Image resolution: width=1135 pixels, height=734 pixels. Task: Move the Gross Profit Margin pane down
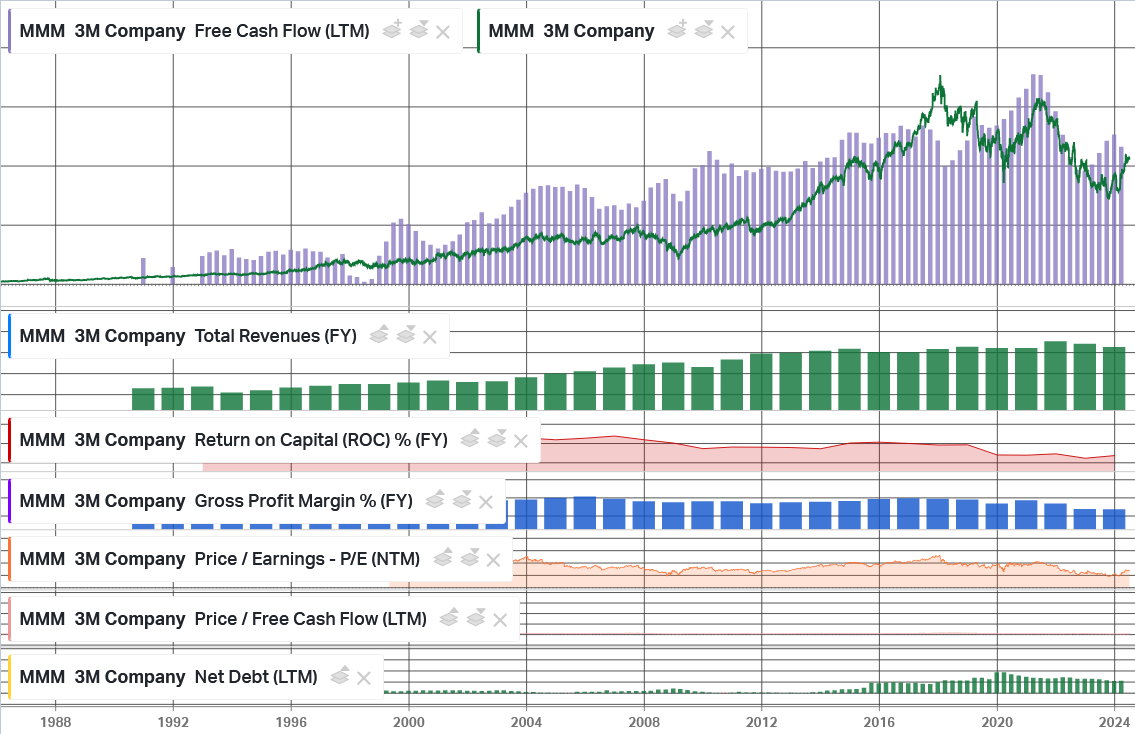(461, 500)
